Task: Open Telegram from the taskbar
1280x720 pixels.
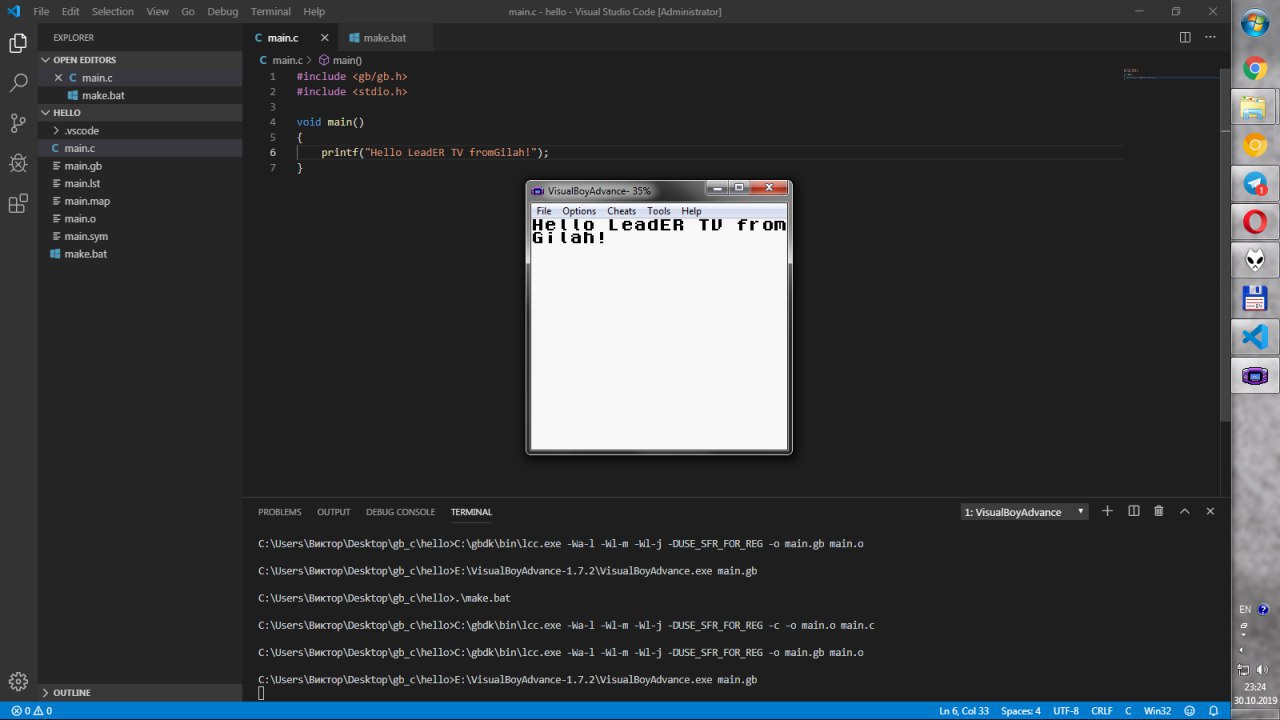Action: pos(1255,185)
